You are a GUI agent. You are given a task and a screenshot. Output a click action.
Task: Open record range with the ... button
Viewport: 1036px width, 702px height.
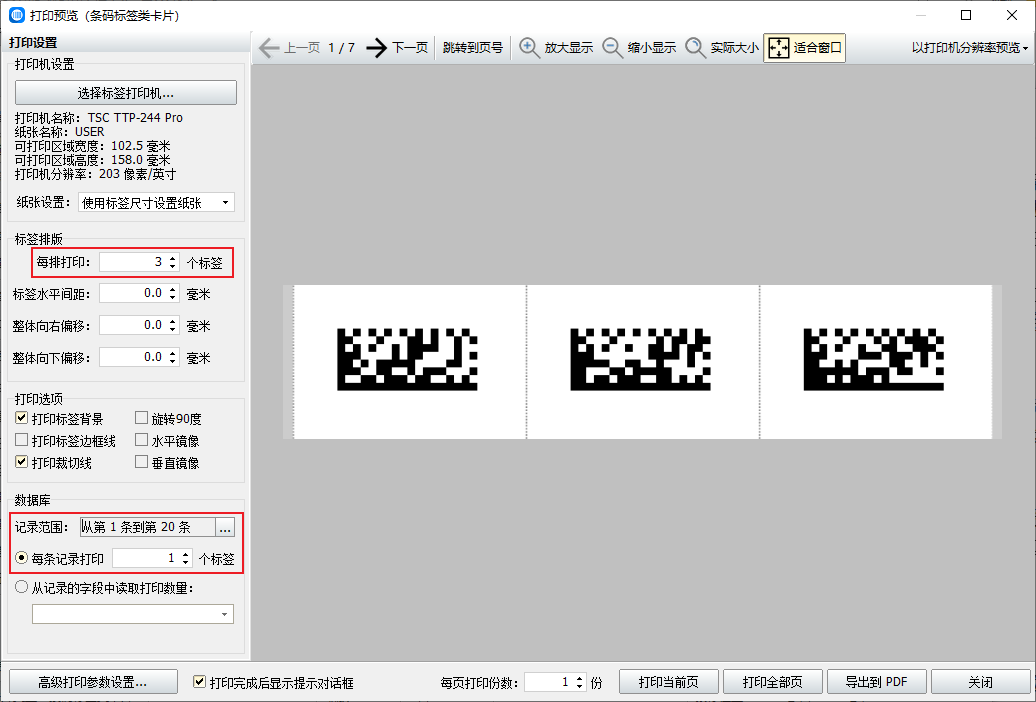[225, 527]
